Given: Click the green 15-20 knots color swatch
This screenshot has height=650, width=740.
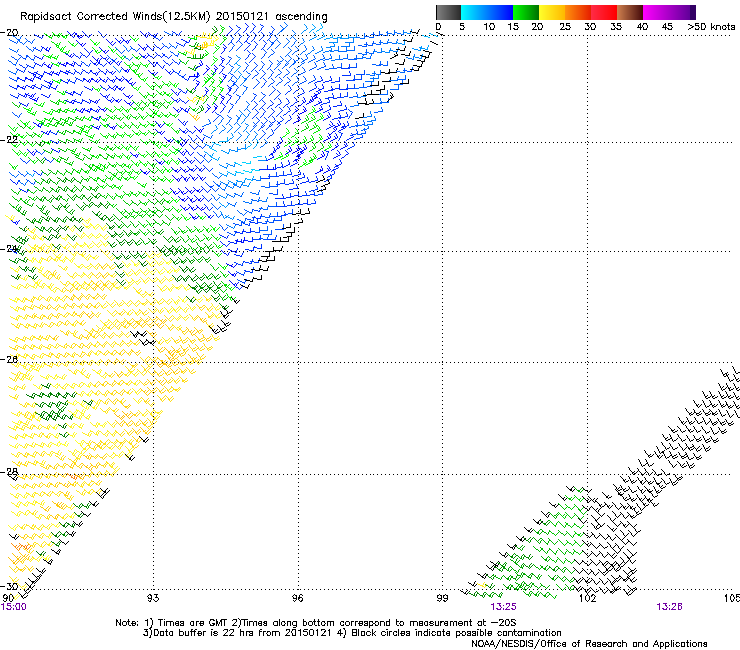Looking at the screenshot, I should [x=526, y=12].
